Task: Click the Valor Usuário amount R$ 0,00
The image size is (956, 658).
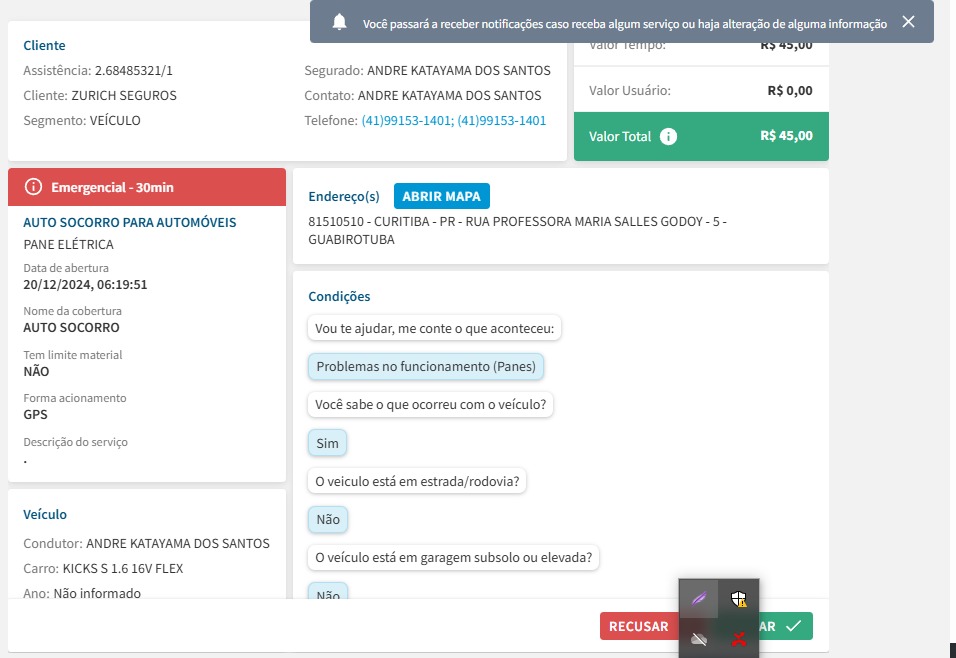Action: tap(790, 91)
